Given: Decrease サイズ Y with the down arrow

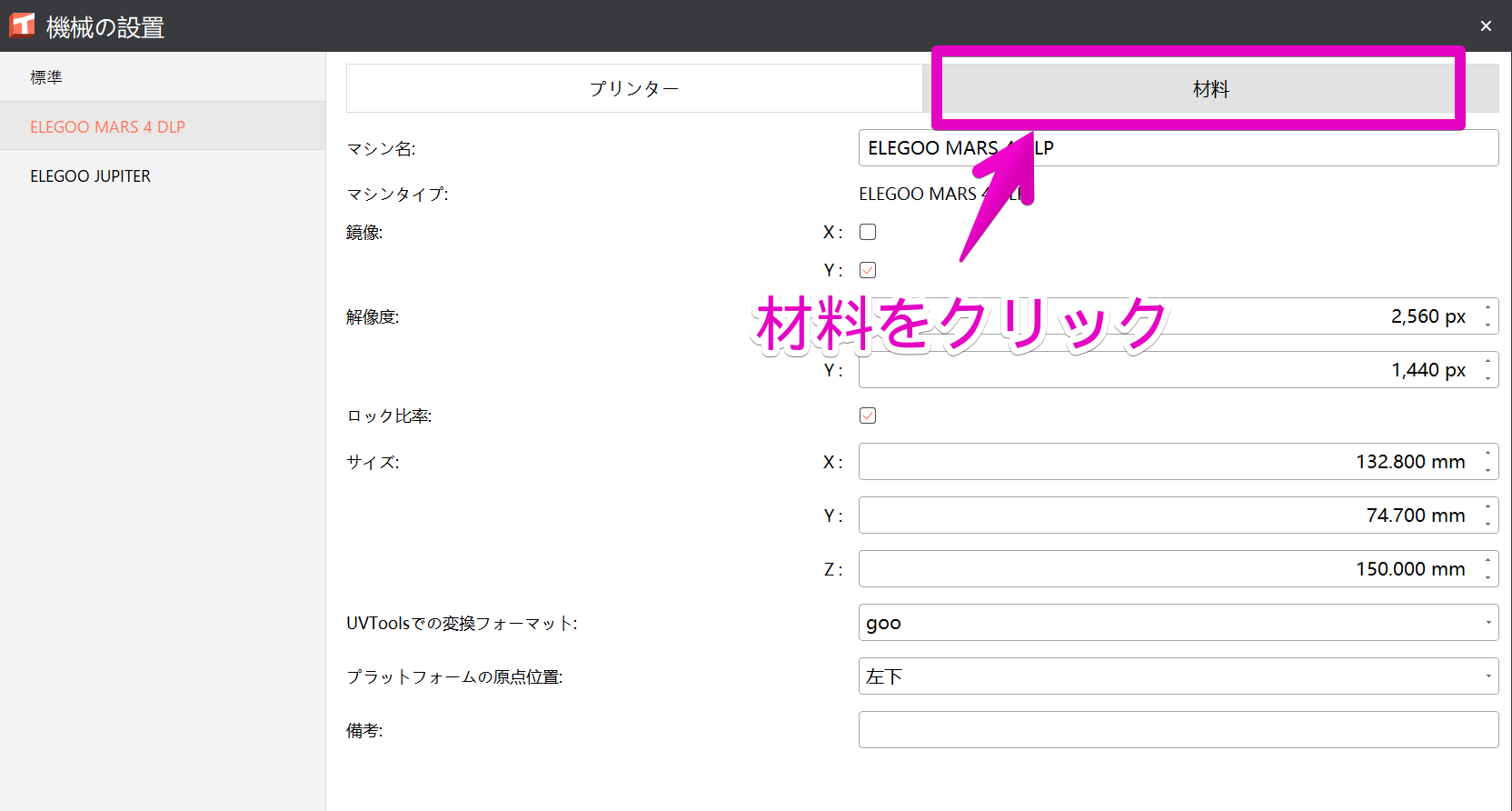Looking at the screenshot, I should [x=1487, y=524].
